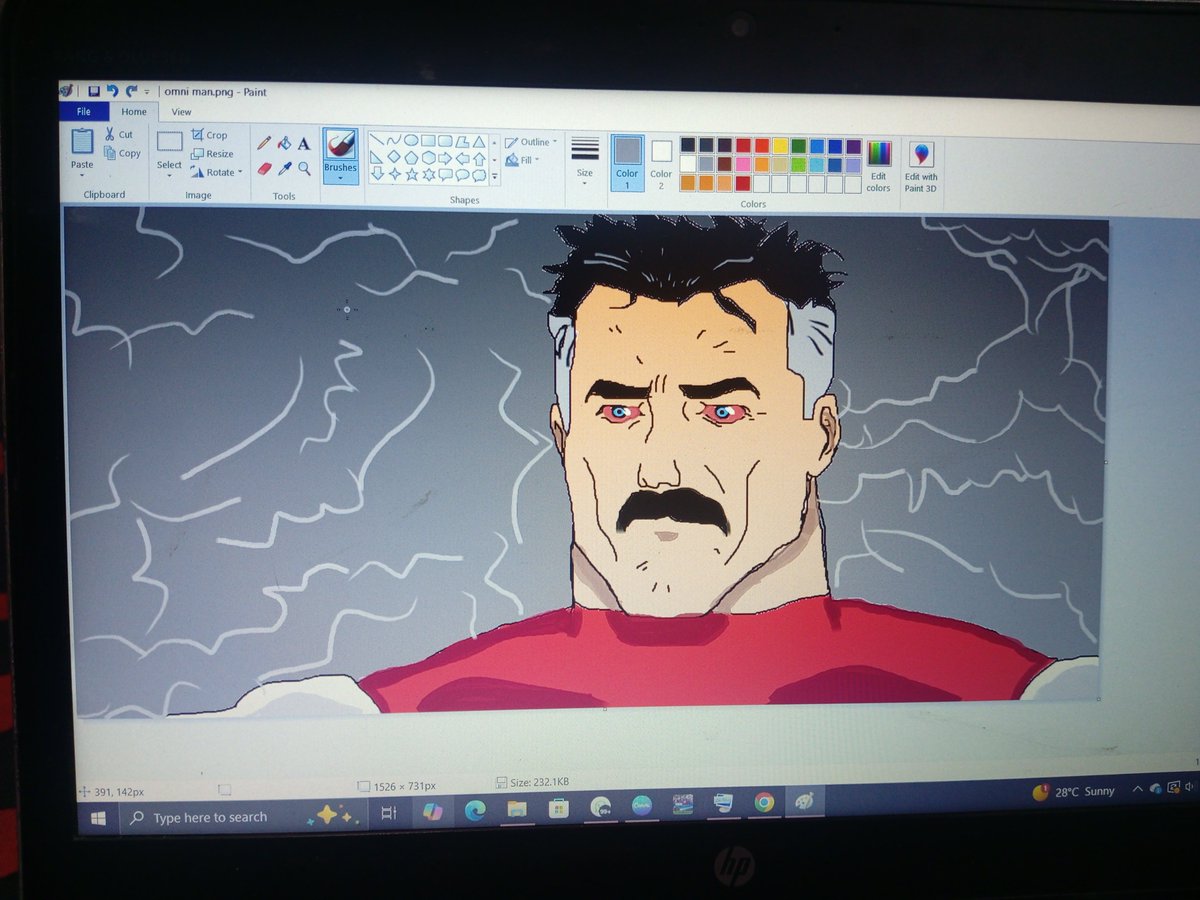The height and width of the screenshot is (900, 1200).
Task: Open Customize Quick Access Toolbar arrow
Action: click(148, 91)
